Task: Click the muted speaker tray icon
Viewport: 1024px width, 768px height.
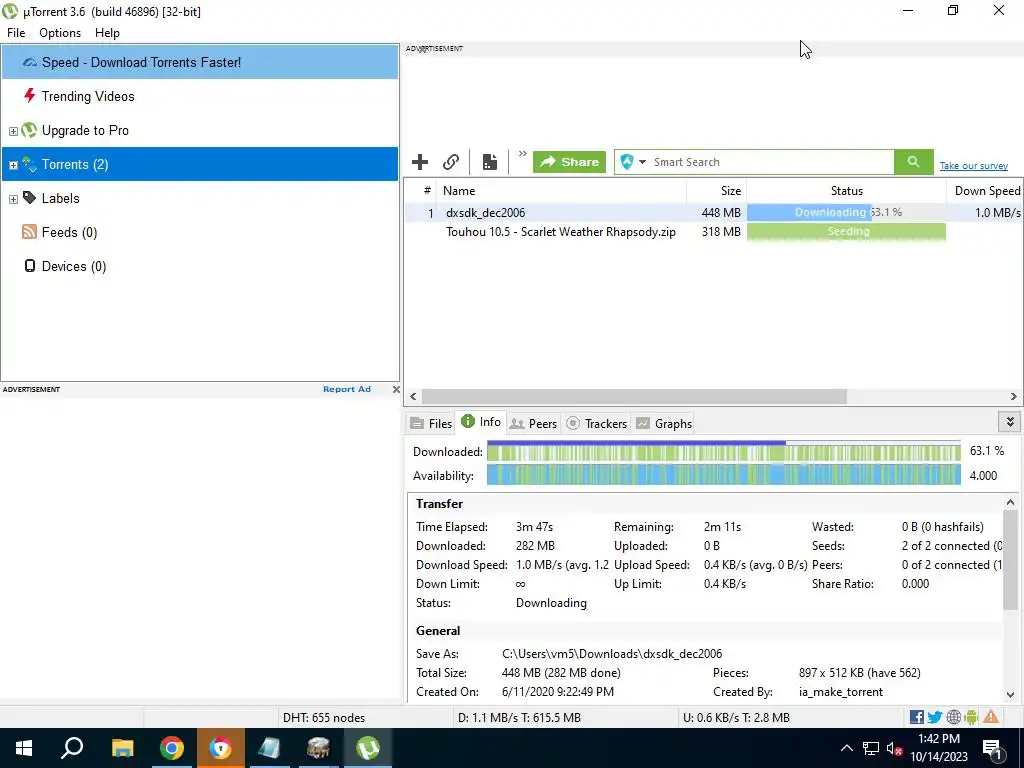Action: pyautogui.click(x=894, y=748)
